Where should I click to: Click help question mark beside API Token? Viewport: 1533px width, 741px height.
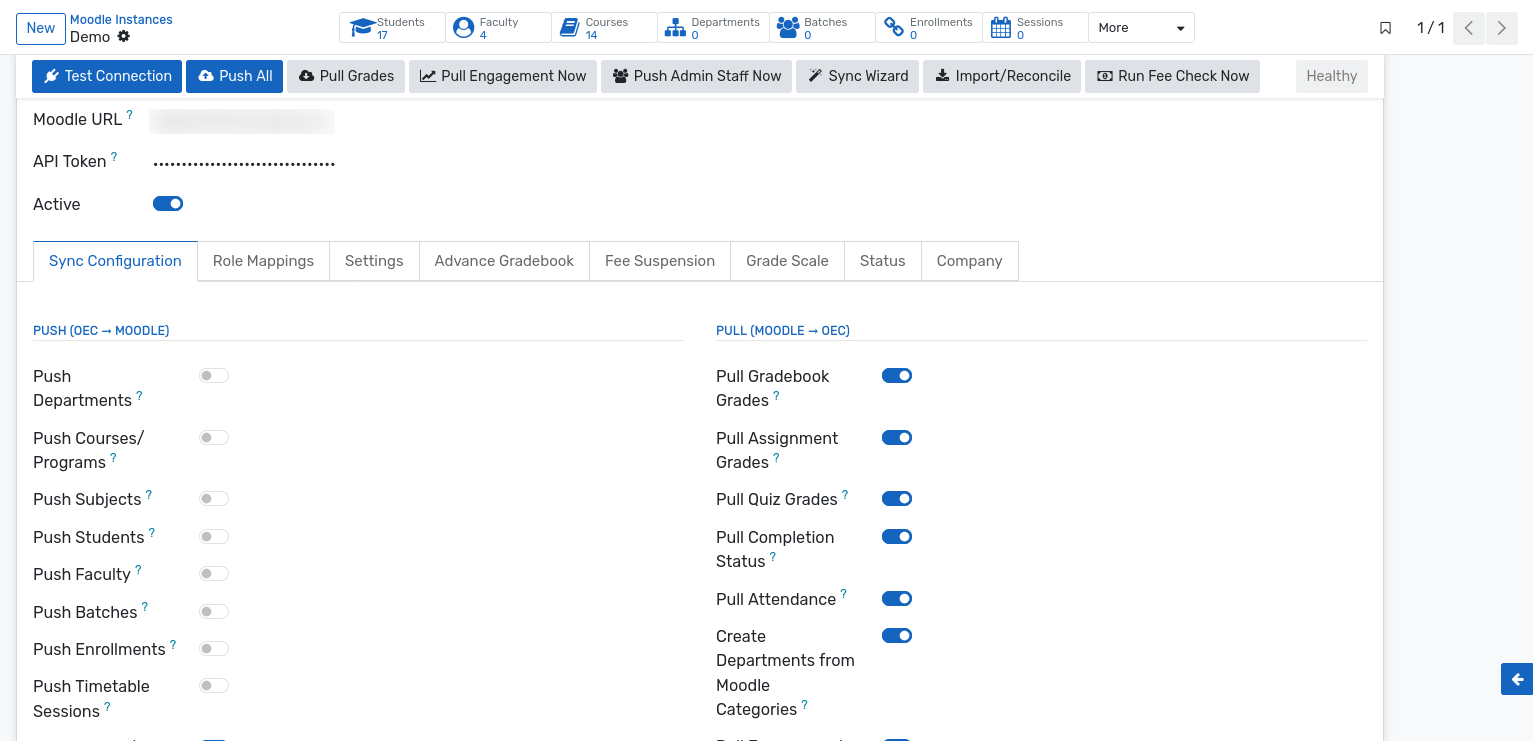(114, 157)
